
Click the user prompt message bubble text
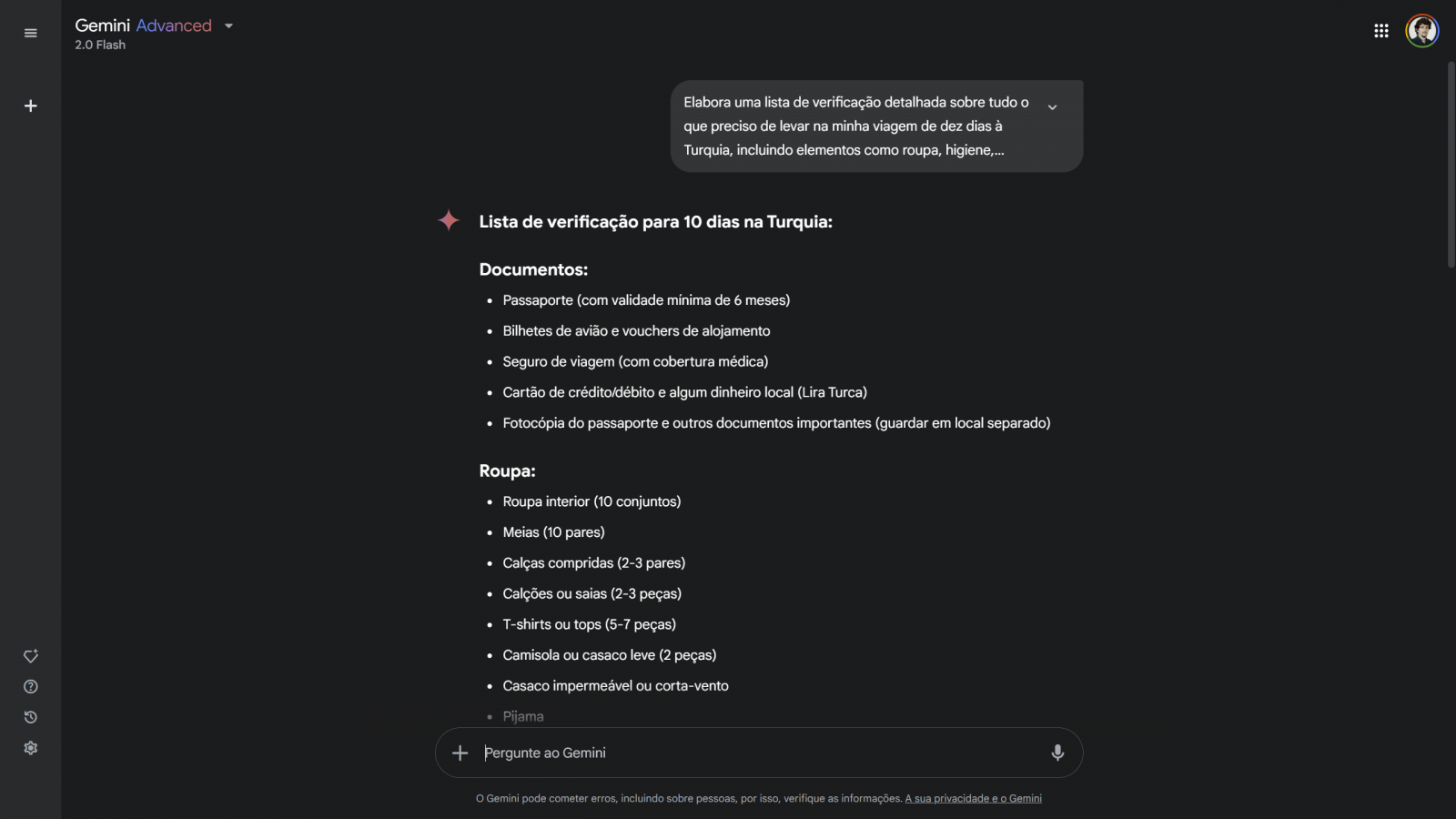point(855,126)
